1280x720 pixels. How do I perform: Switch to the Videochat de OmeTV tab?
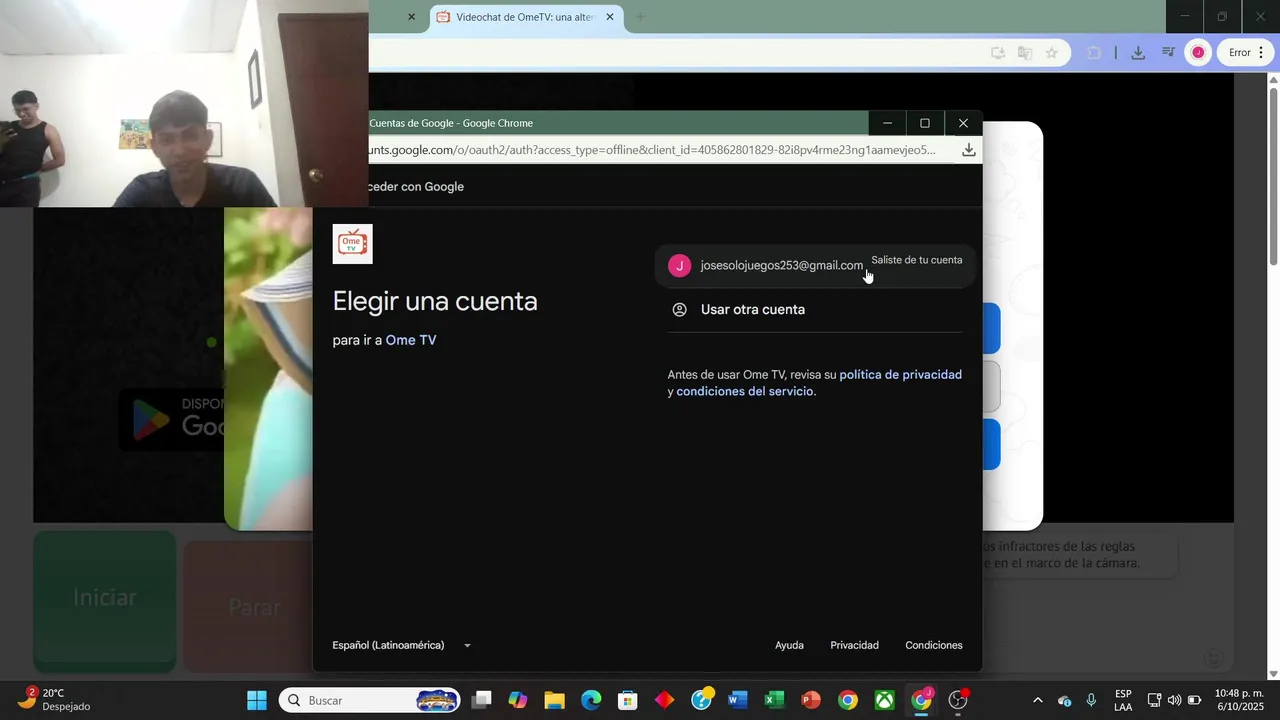525,17
